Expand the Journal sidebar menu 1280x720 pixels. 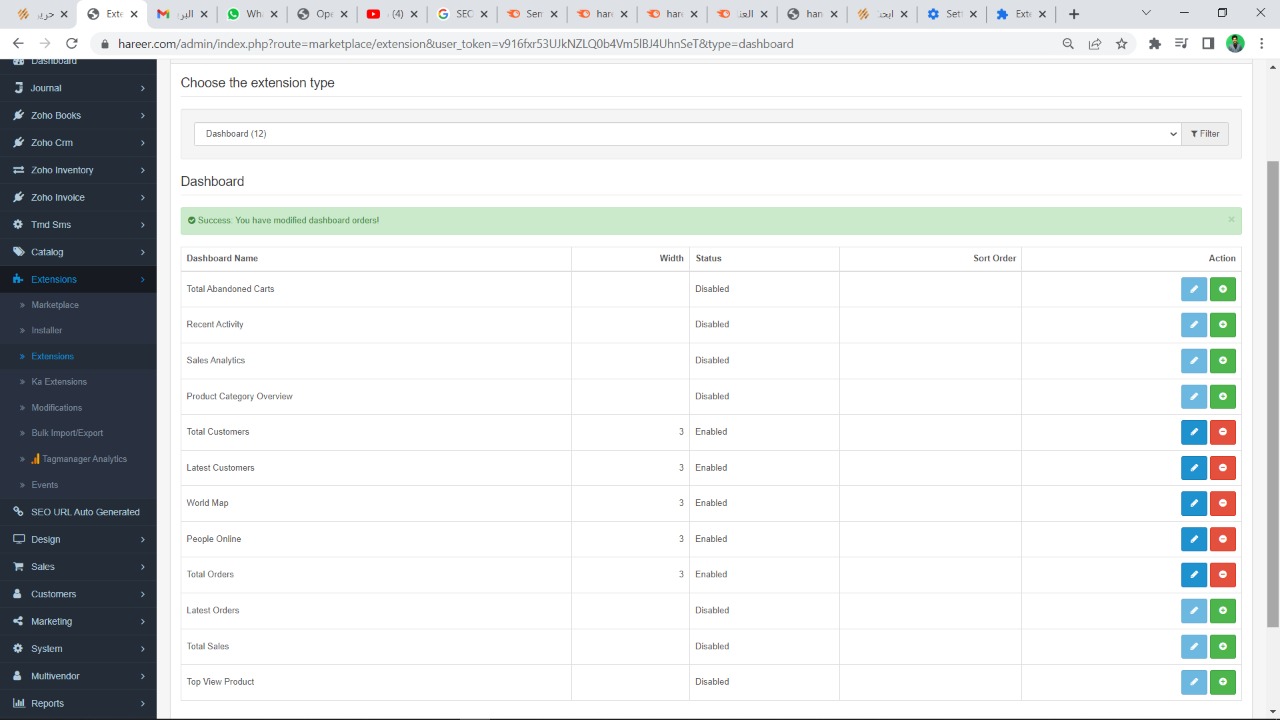pos(78,88)
